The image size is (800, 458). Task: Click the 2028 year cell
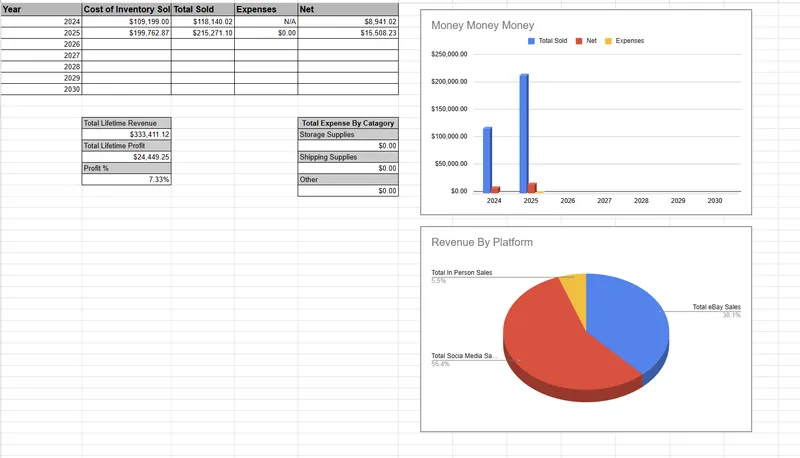tap(41, 66)
